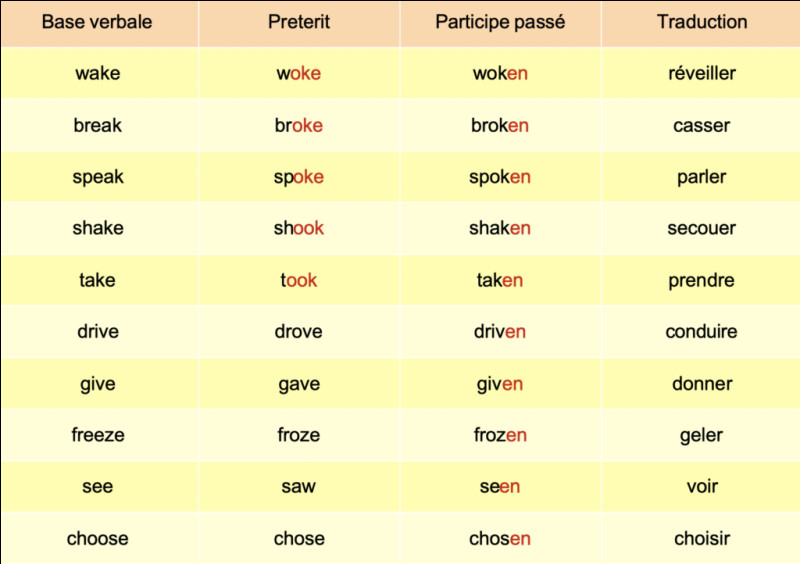This screenshot has height=564, width=800.
Task: Click the 'Traduction' column header
Action: tap(702, 22)
